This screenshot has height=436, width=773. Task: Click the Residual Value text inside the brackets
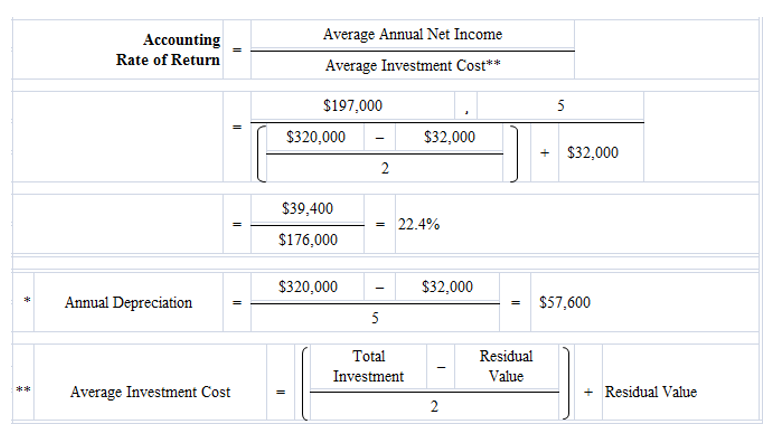click(506, 366)
